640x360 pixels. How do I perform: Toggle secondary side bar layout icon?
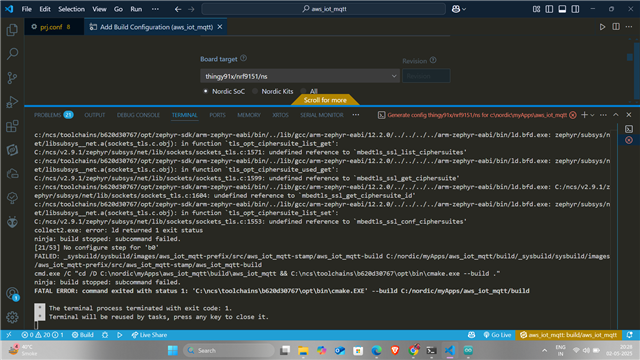(576, 9)
